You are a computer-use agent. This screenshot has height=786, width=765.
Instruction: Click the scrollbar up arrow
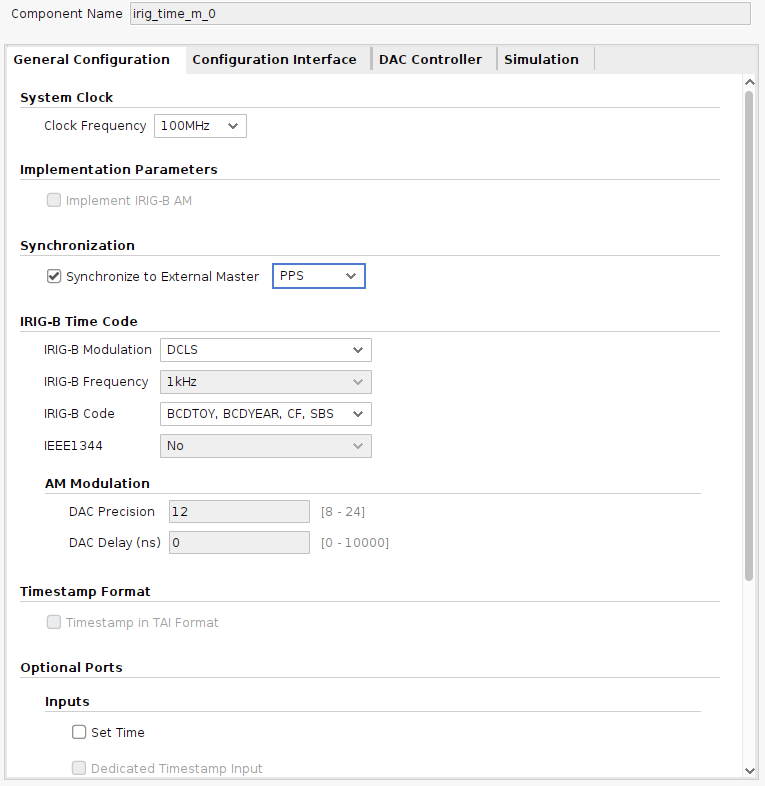pyautogui.click(x=749, y=82)
